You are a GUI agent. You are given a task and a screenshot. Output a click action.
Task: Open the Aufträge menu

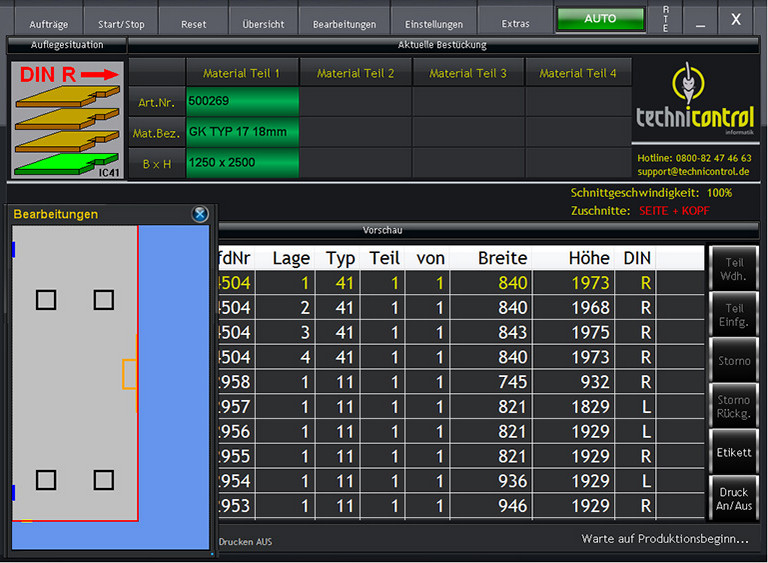pyautogui.click(x=49, y=24)
